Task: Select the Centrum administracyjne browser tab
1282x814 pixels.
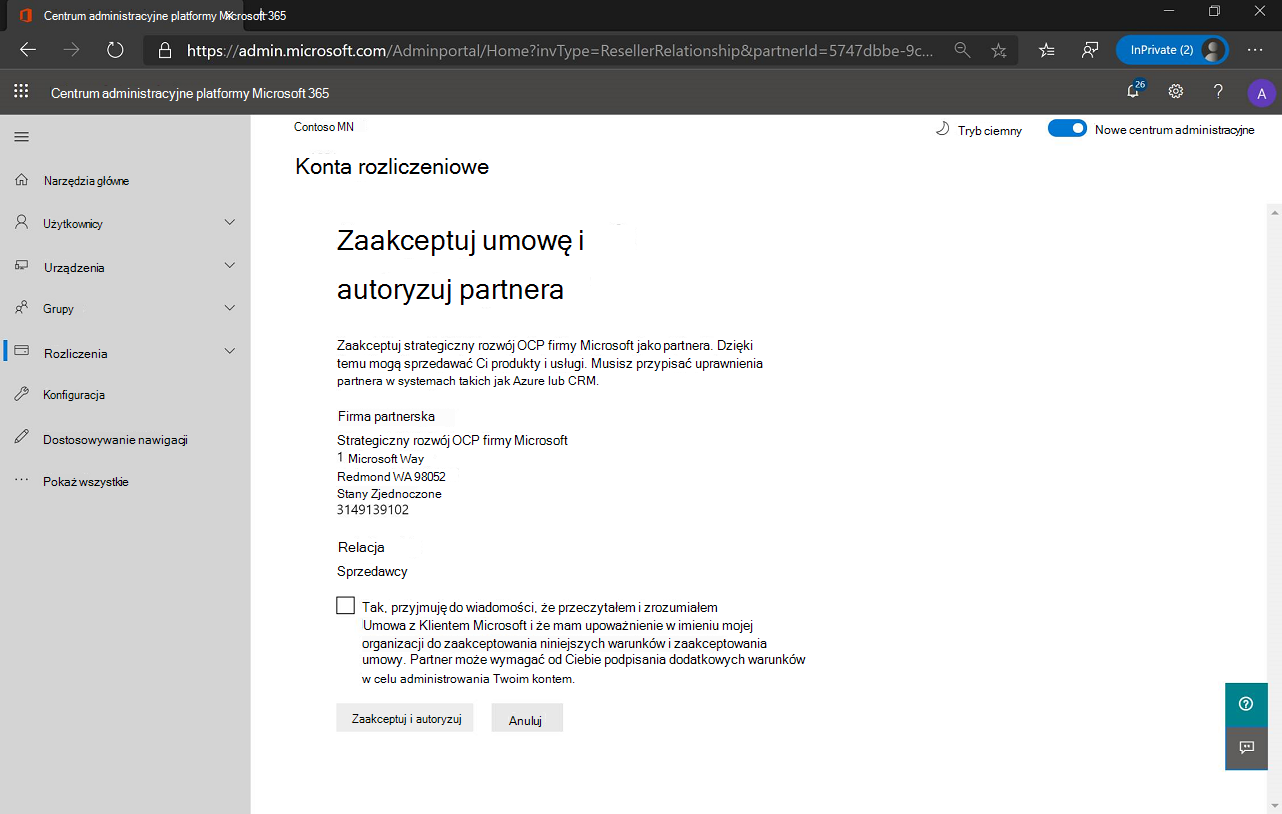Action: point(125,16)
